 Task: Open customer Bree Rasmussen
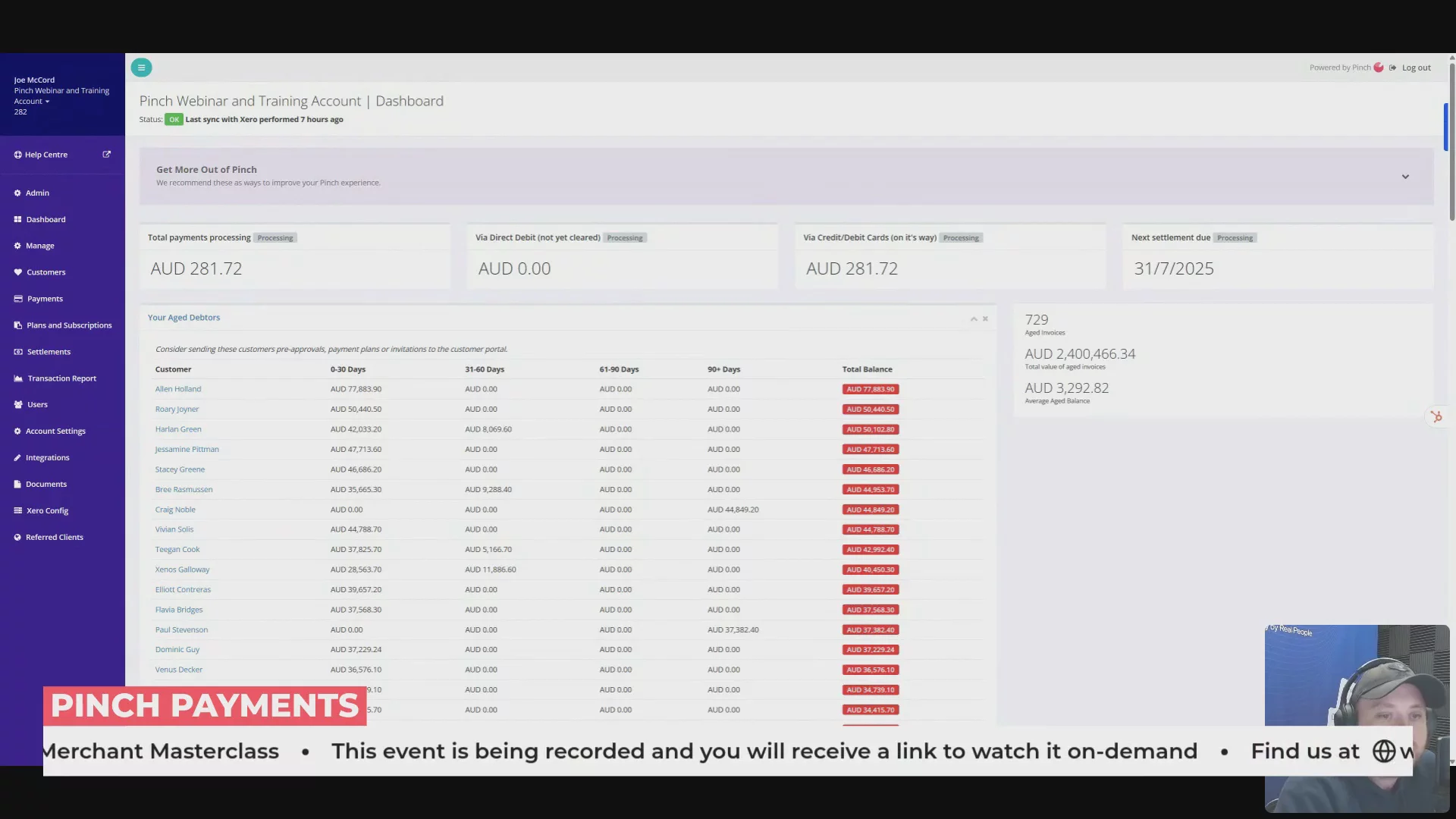click(184, 490)
